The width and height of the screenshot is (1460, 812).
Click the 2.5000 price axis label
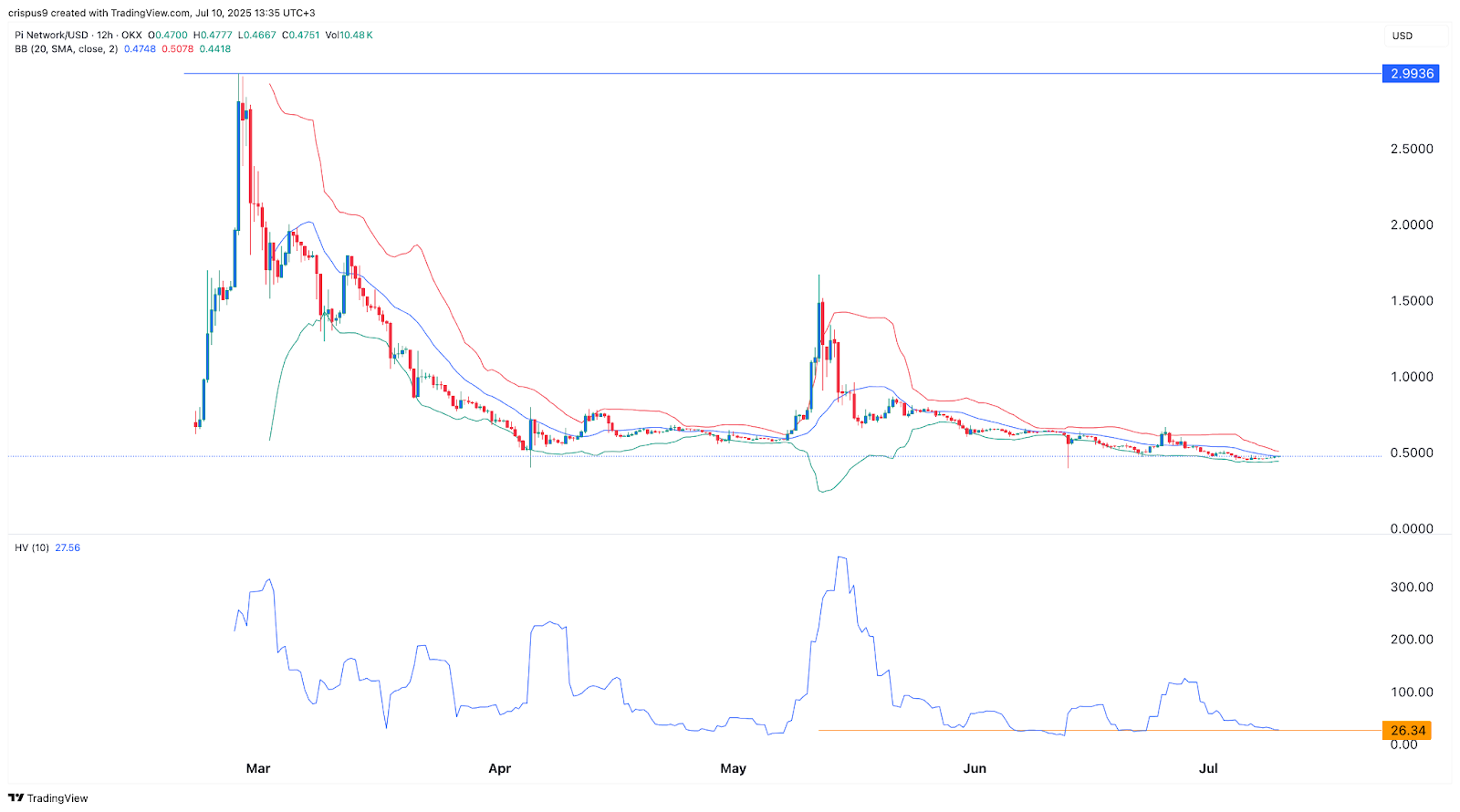pos(1412,149)
